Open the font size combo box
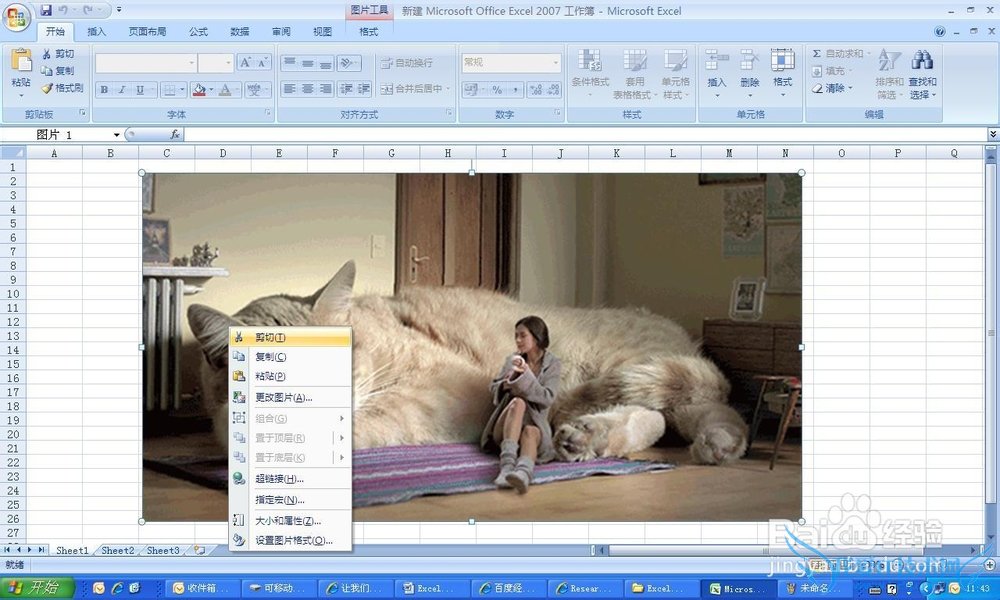 [x=216, y=62]
